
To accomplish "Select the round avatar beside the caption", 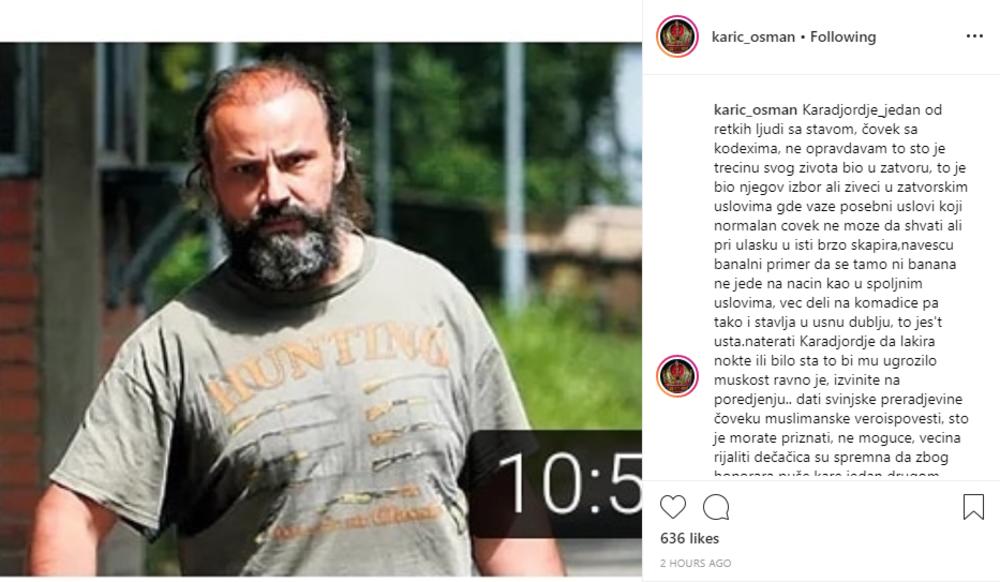I will click(x=677, y=376).
